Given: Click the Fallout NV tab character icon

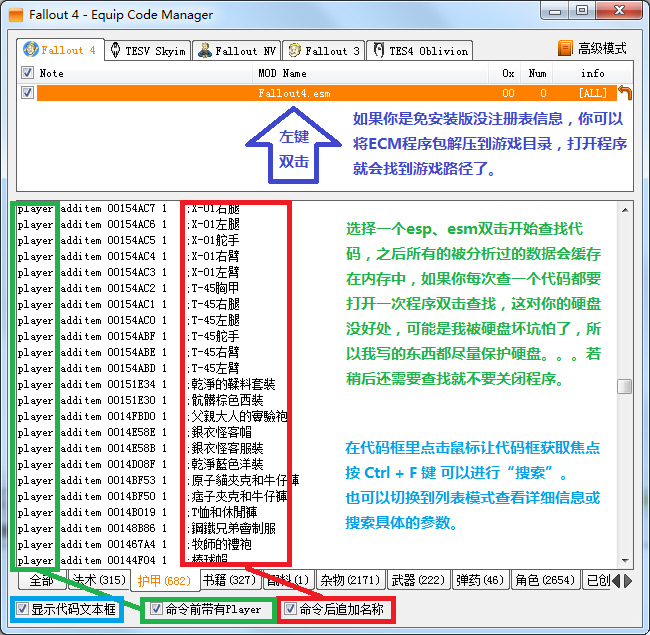Looking at the screenshot, I should click(x=205, y=51).
